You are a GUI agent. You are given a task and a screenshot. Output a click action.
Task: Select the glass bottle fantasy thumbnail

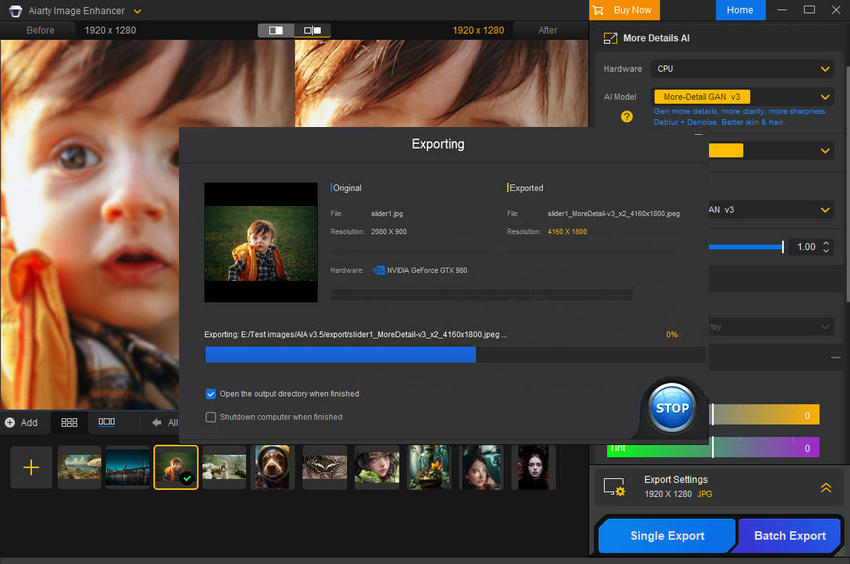(429, 467)
